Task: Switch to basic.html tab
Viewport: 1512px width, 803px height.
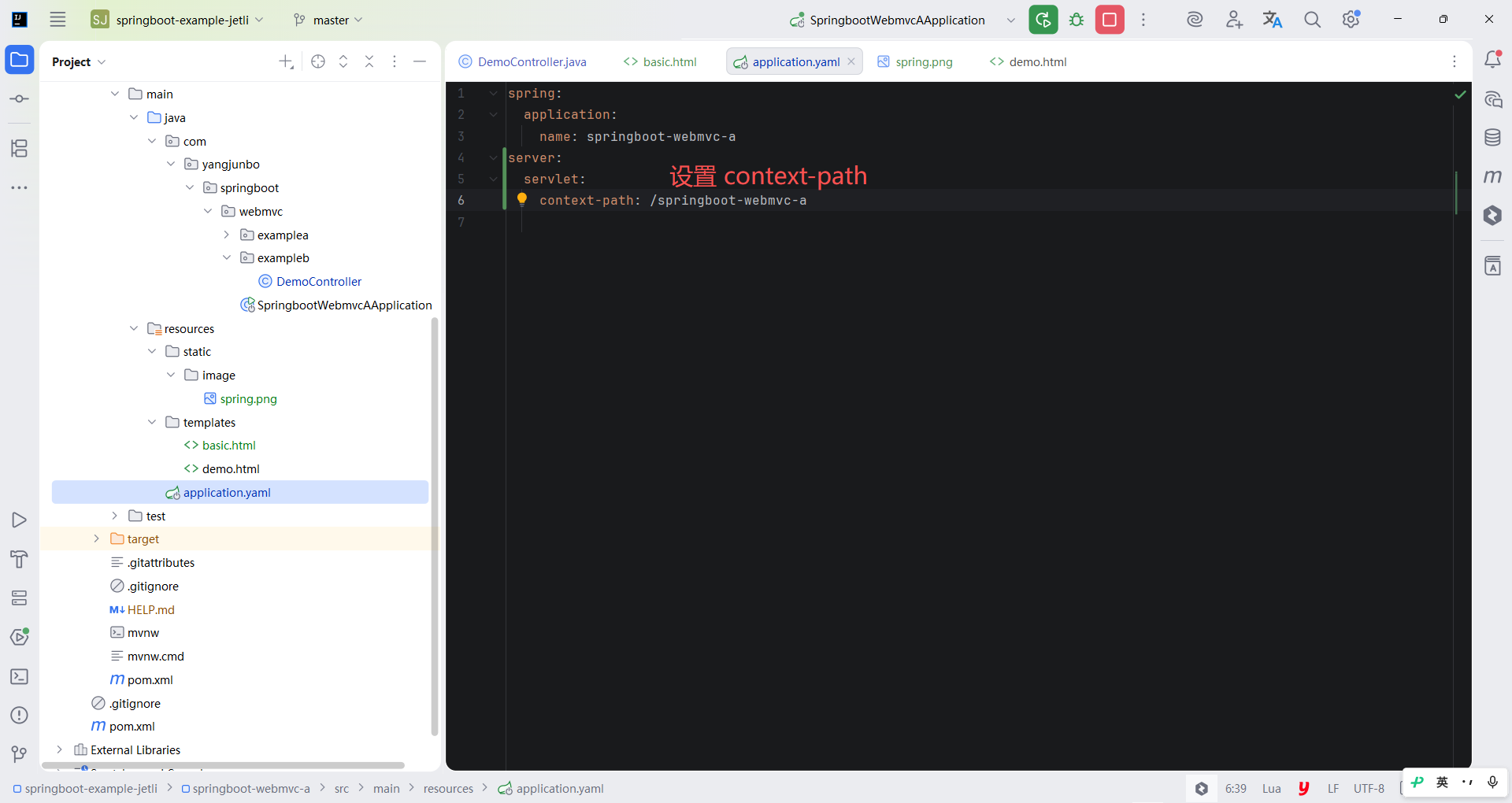Action: tap(660, 61)
